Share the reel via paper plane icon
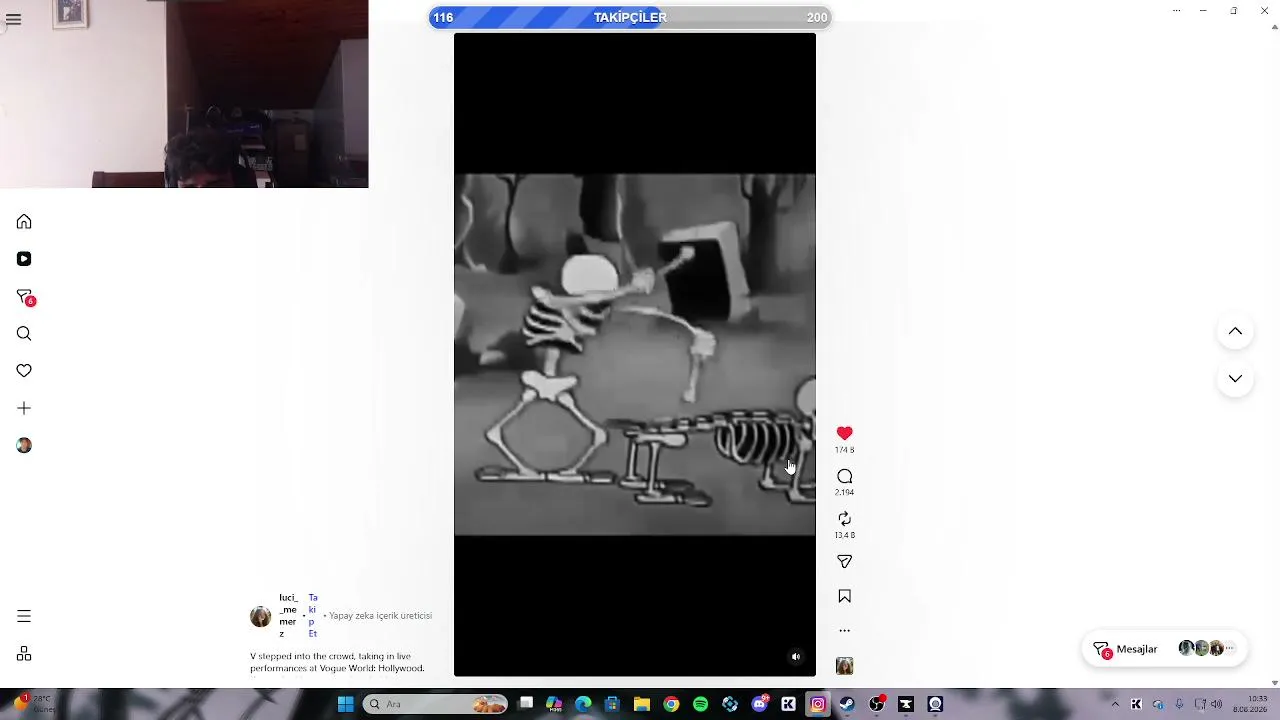Screen dimensions: 1280x720 coord(844,562)
